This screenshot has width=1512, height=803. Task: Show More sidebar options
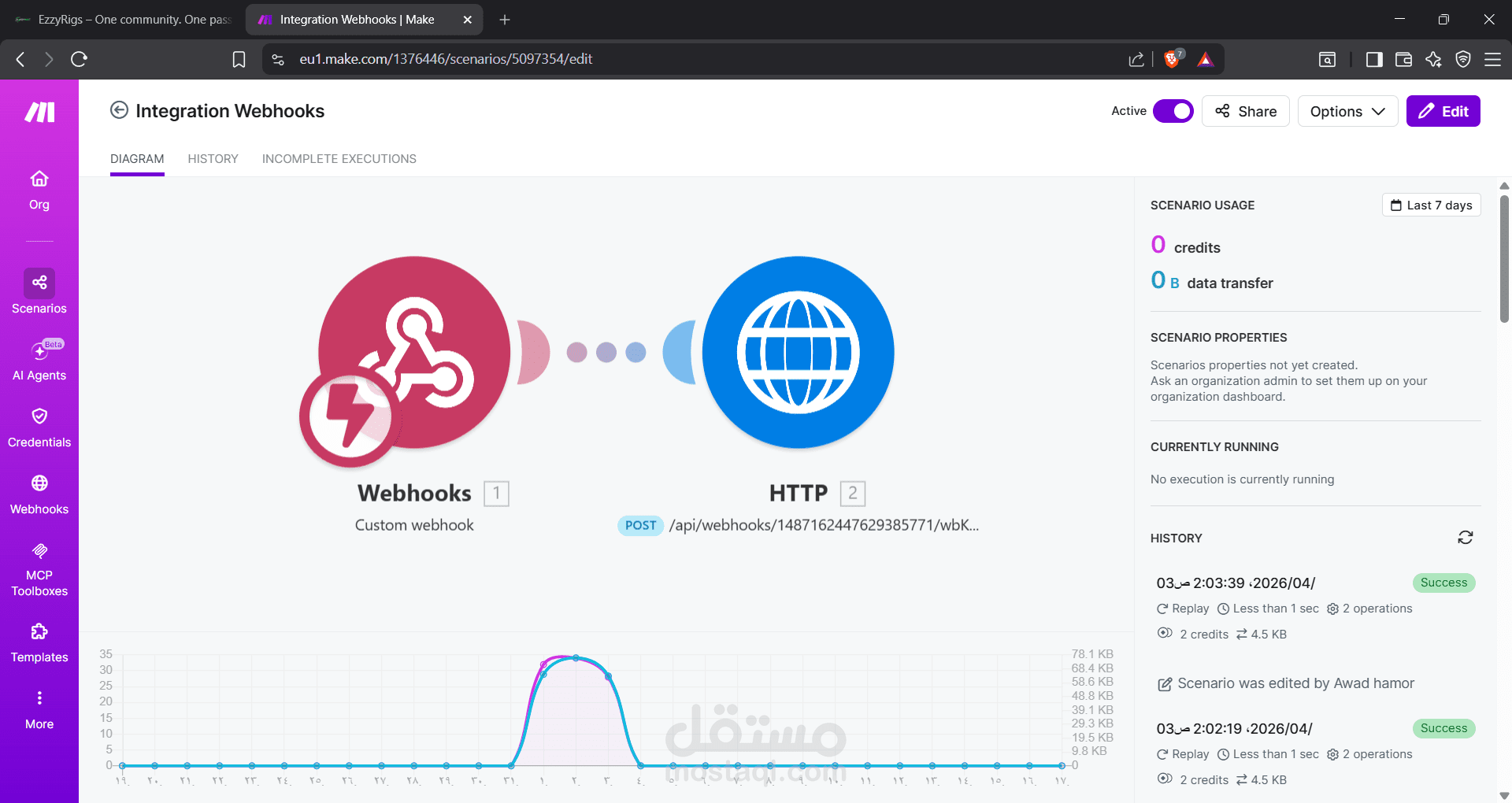[x=39, y=709]
